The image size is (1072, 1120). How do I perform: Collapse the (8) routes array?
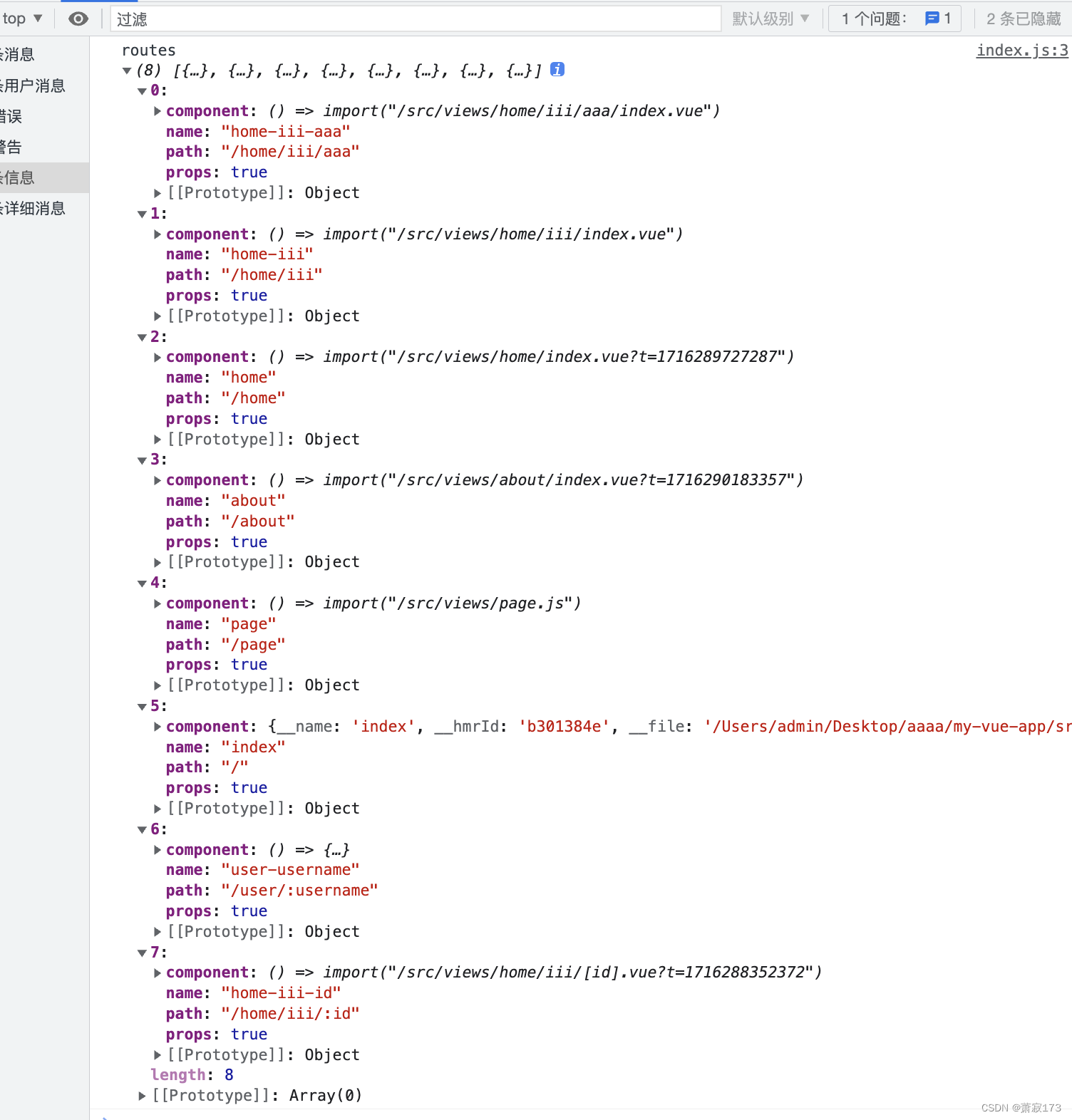(x=127, y=71)
